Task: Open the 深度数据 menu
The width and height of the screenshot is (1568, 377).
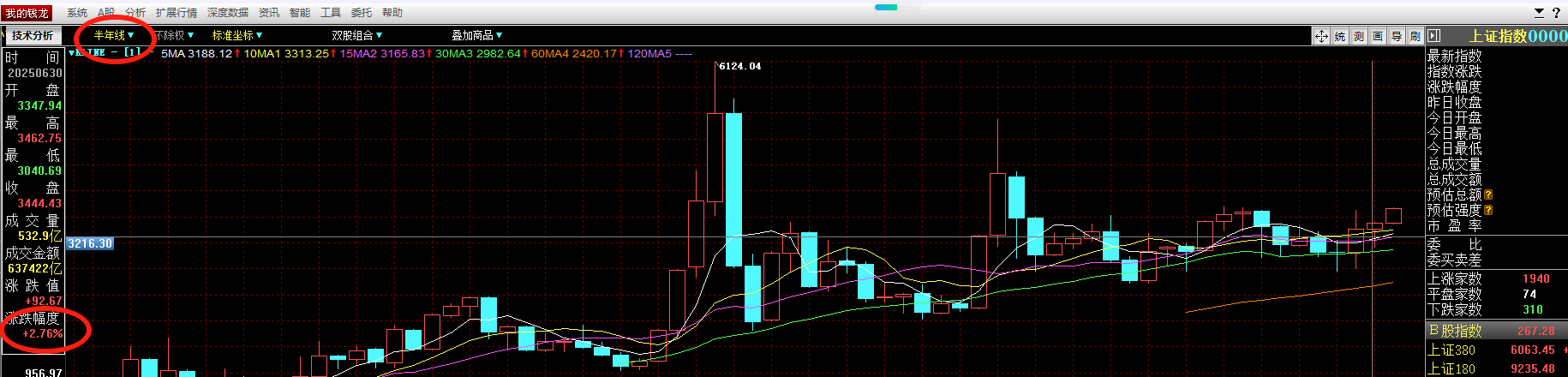Action: click(x=228, y=13)
